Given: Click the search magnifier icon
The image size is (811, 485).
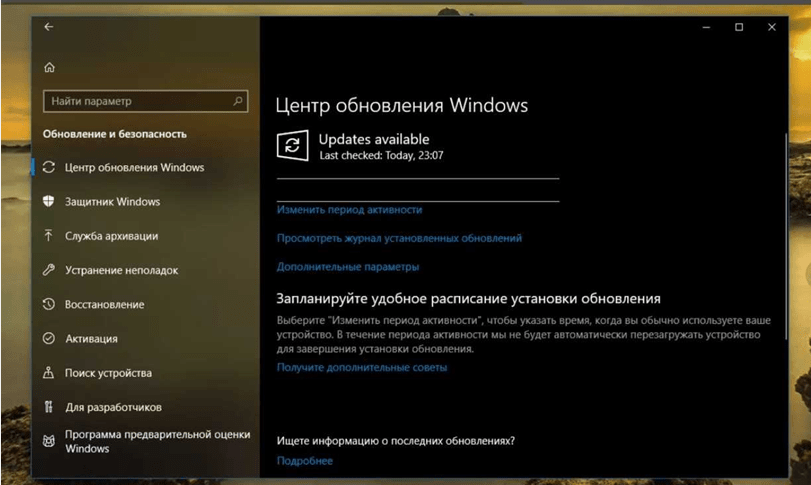Looking at the screenshot, I should click(x=238, y=101).
